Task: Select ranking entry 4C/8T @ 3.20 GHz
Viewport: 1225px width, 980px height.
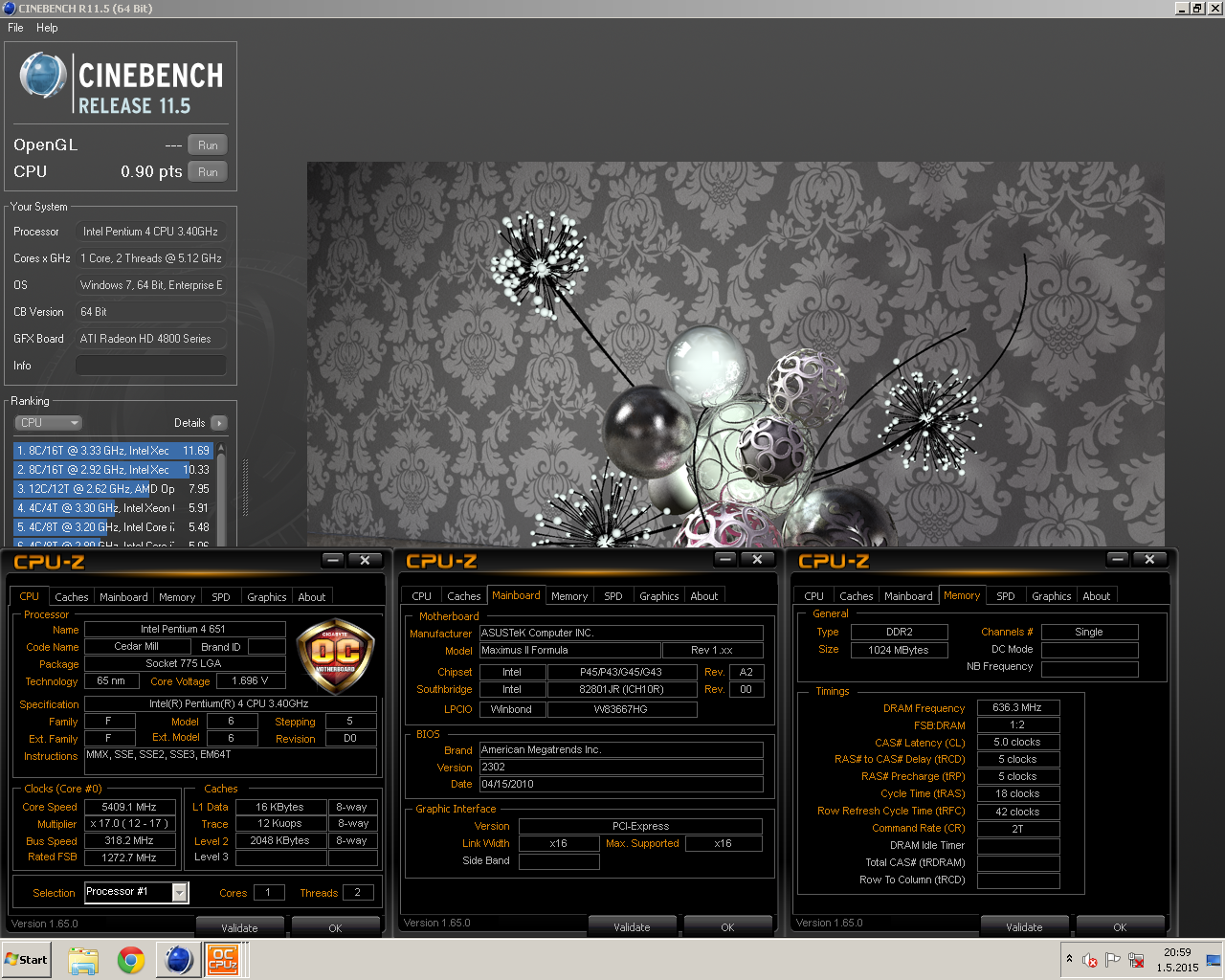Action: [113, 527]
